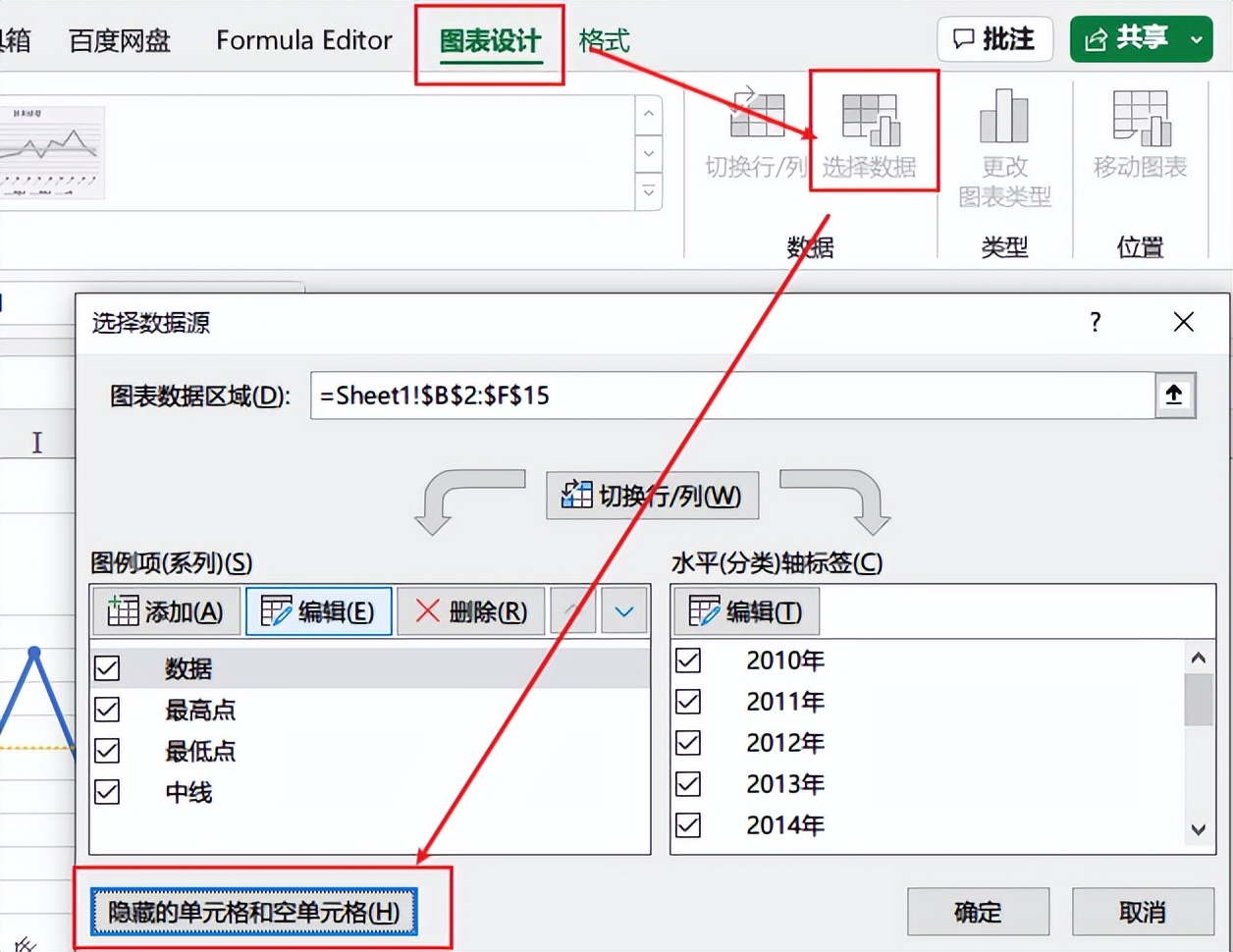Image resolution: width=1233 pixels, height=952 pixels.
Task: Click the green 共享 share button
Action: pos(1126,39)
